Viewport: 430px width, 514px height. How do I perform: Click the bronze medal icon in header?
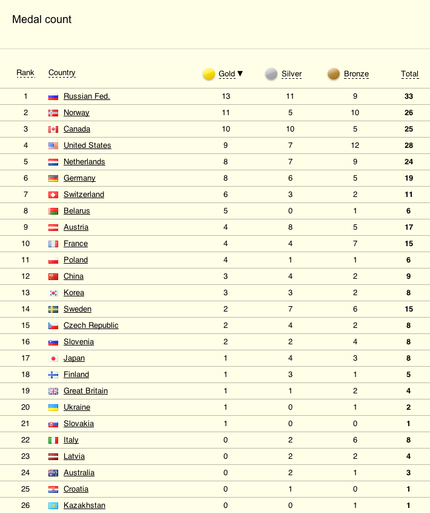tap(334, 74)
